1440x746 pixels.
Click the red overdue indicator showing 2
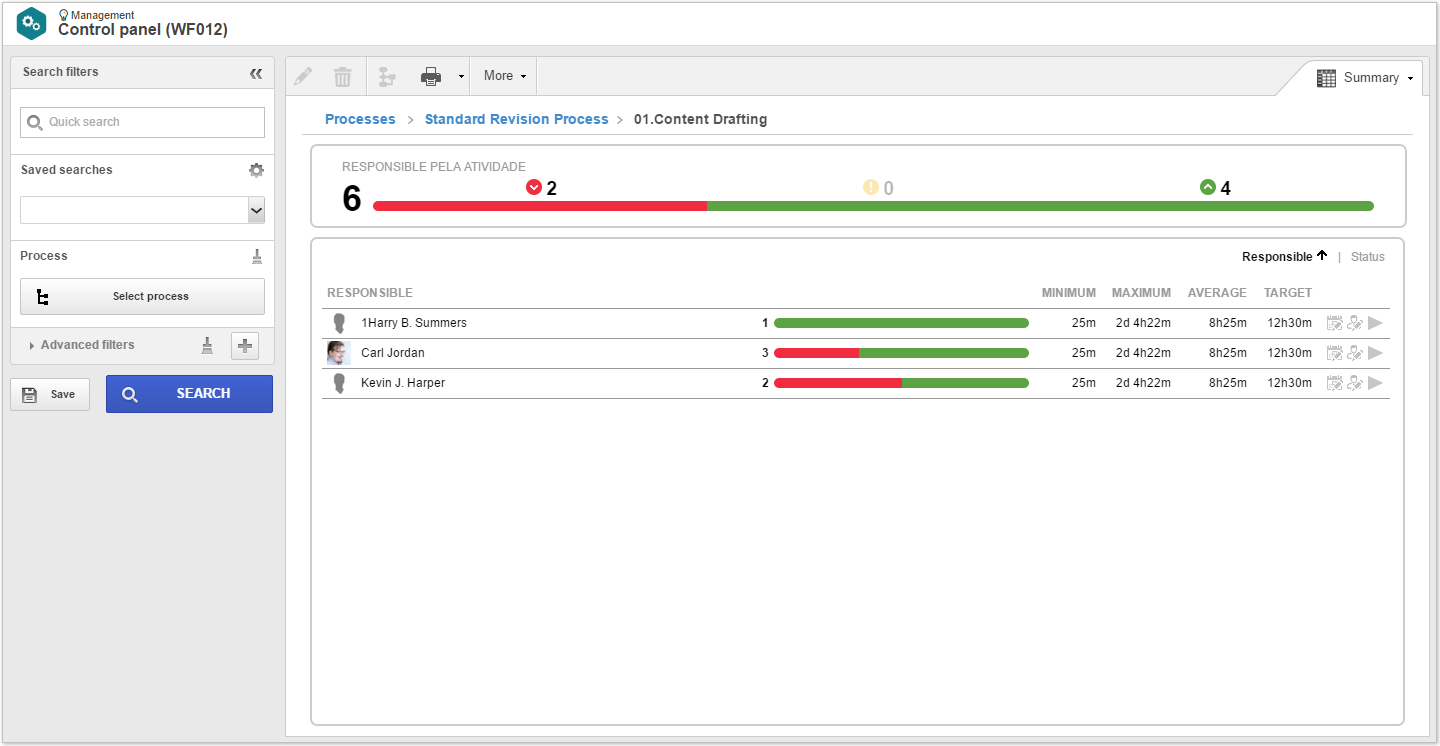click(541, 187)
